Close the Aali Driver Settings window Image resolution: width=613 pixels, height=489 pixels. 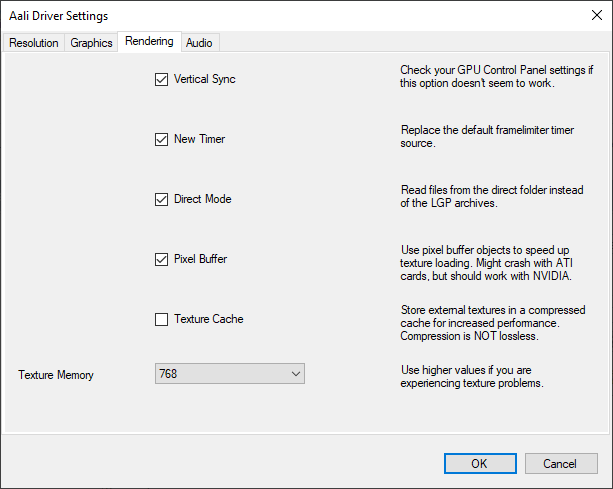[x=597, y=15]
